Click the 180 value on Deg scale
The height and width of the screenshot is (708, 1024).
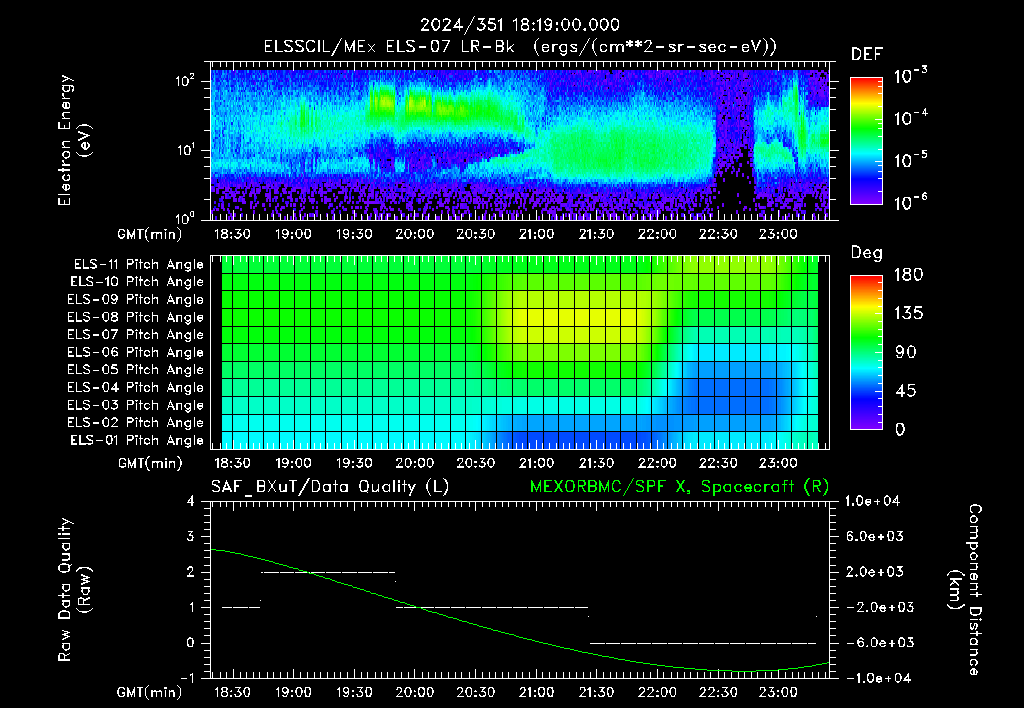[x=908, y=275]
